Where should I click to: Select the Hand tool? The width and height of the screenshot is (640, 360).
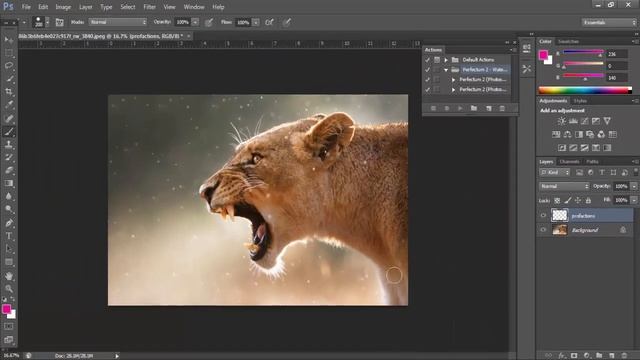coord(9,276)
